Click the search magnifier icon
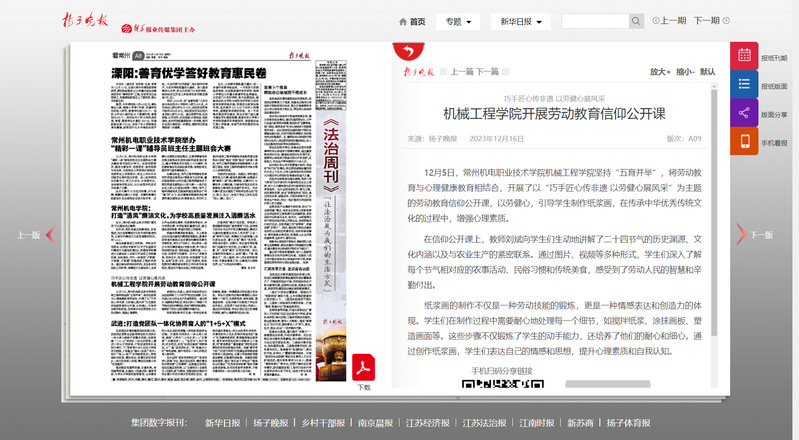This screenshot has height=440, width=799. pos(636,21)
